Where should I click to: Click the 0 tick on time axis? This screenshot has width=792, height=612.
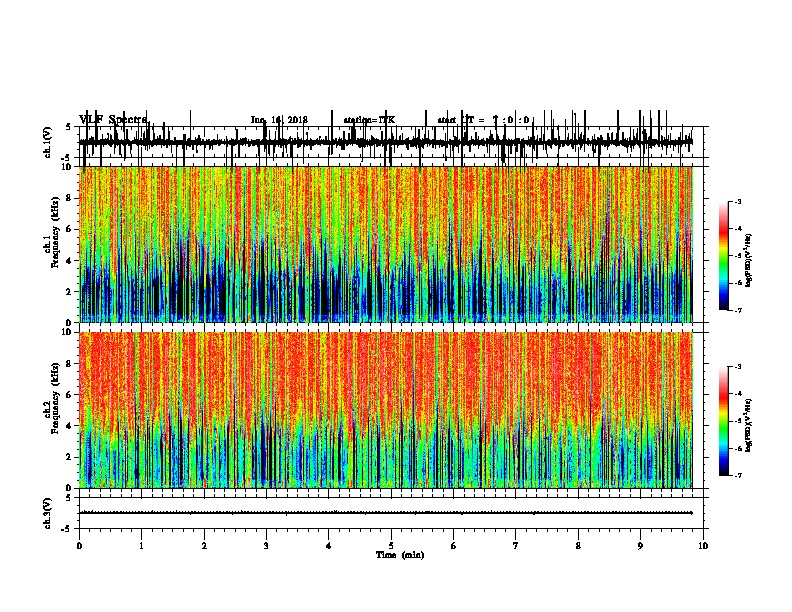click(x=79, y=546)
